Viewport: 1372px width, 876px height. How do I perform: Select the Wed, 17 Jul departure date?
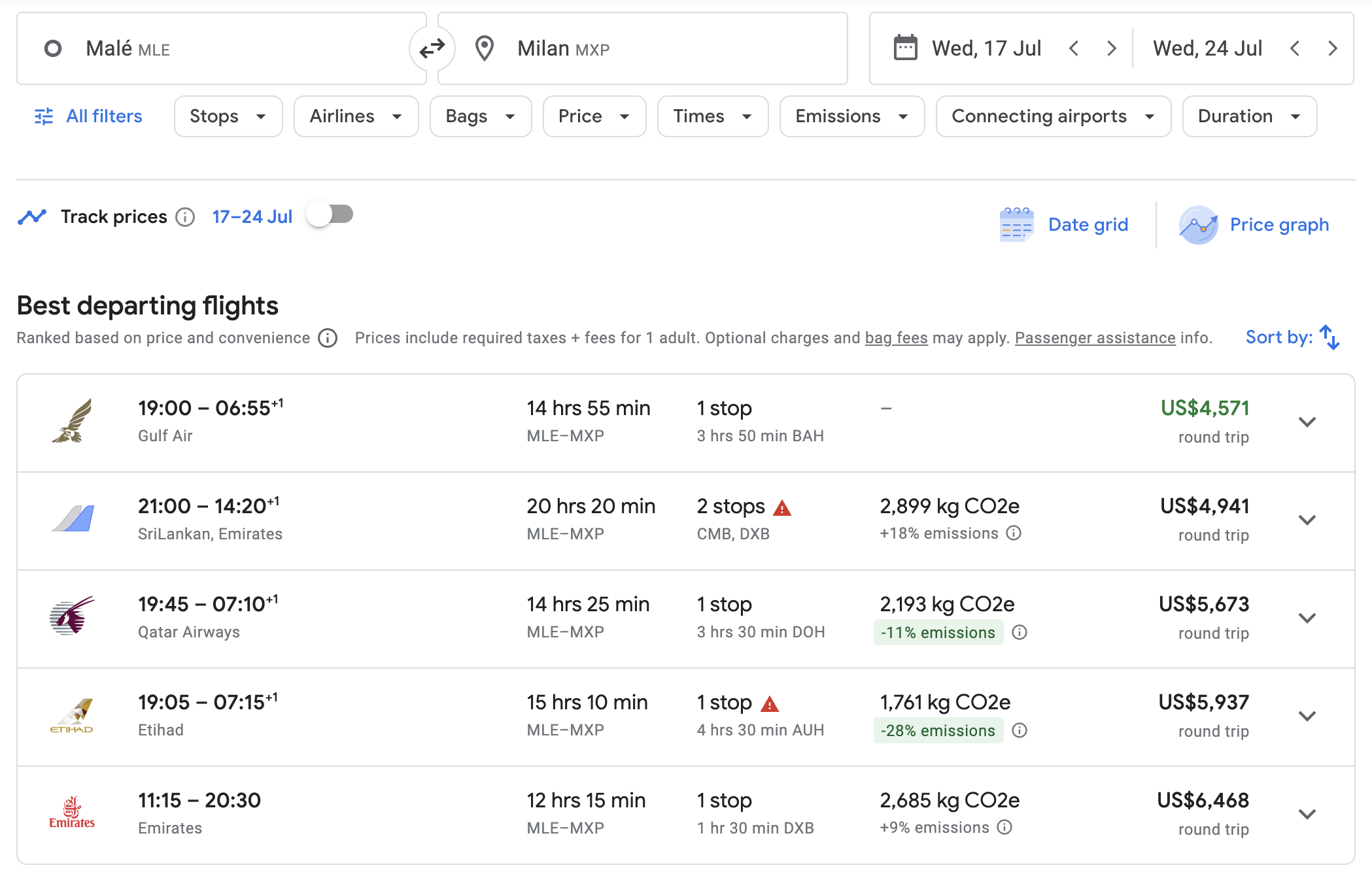tap(986, 48)
